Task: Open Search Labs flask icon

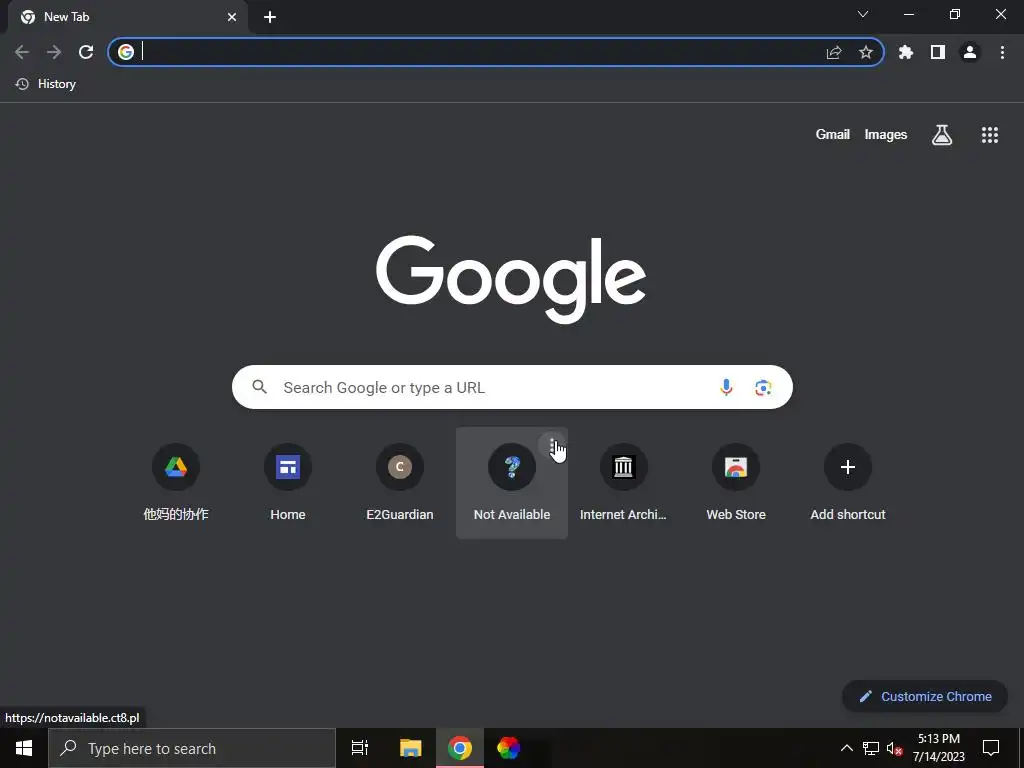Action: 942,135
